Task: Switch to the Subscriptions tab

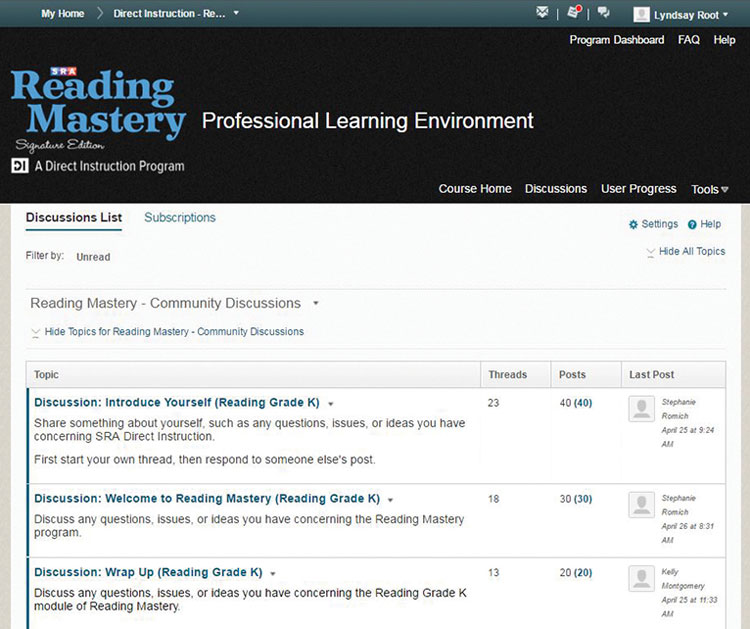Action: [180, 217]
